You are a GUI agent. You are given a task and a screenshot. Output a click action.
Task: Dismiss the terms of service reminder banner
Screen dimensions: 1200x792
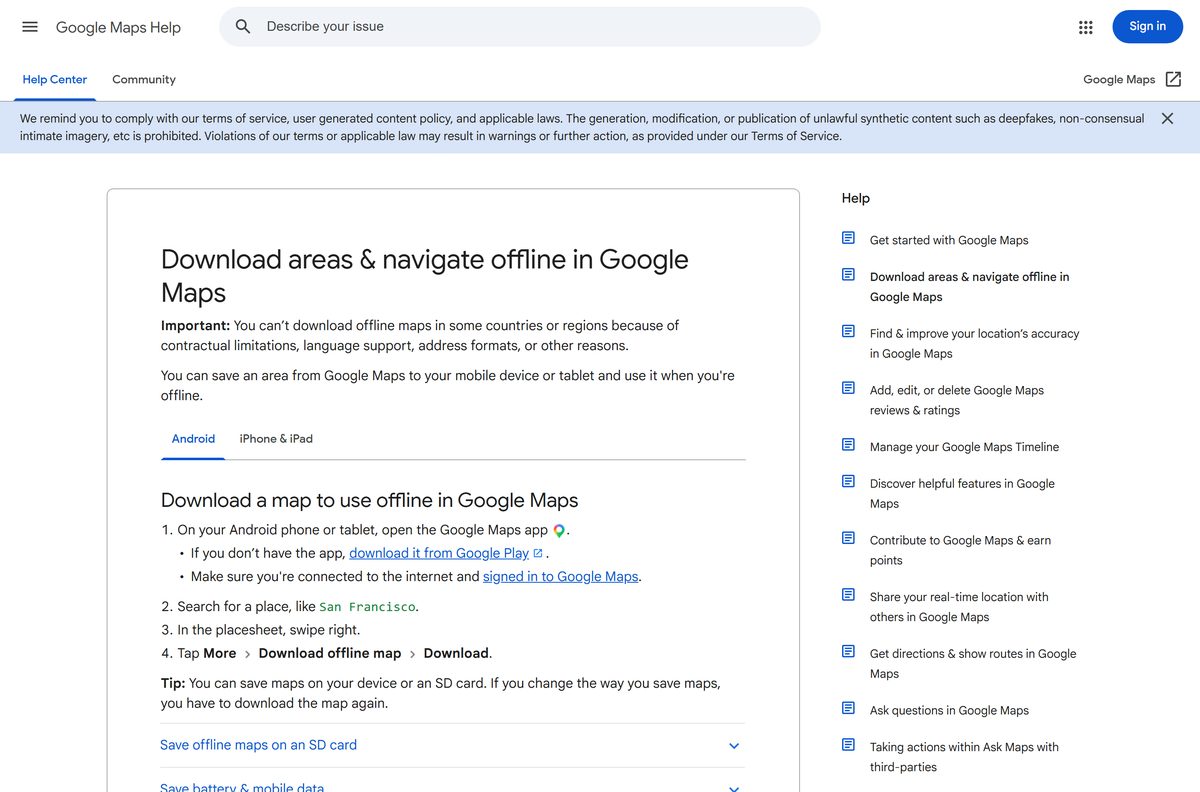[1167, 118]
